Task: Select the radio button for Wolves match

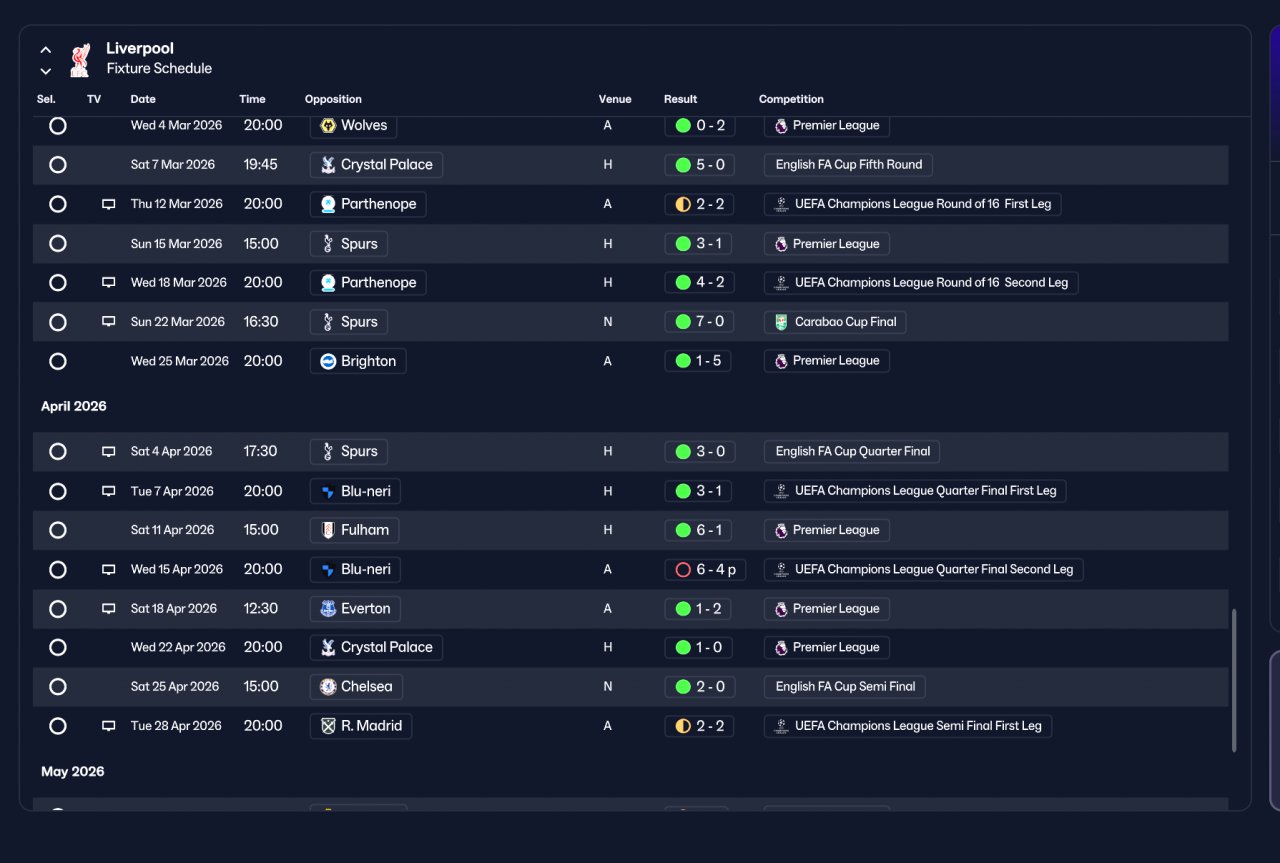Action: click(x=58, y=126)
